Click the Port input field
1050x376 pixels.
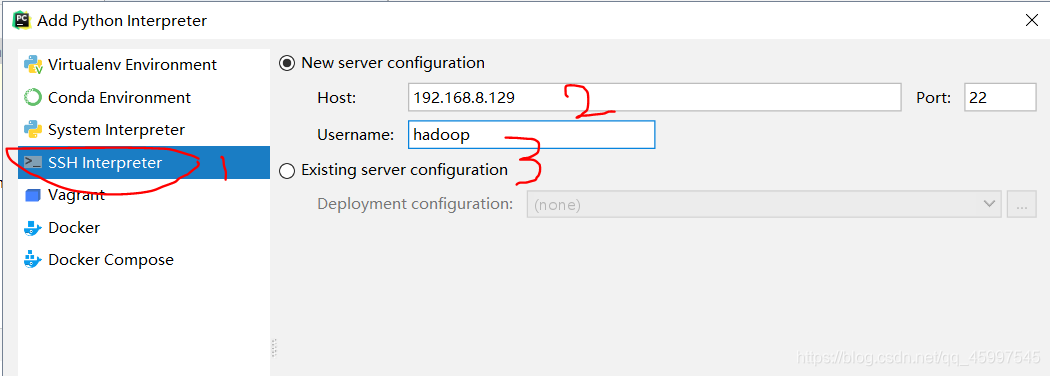click(1000, 97)
